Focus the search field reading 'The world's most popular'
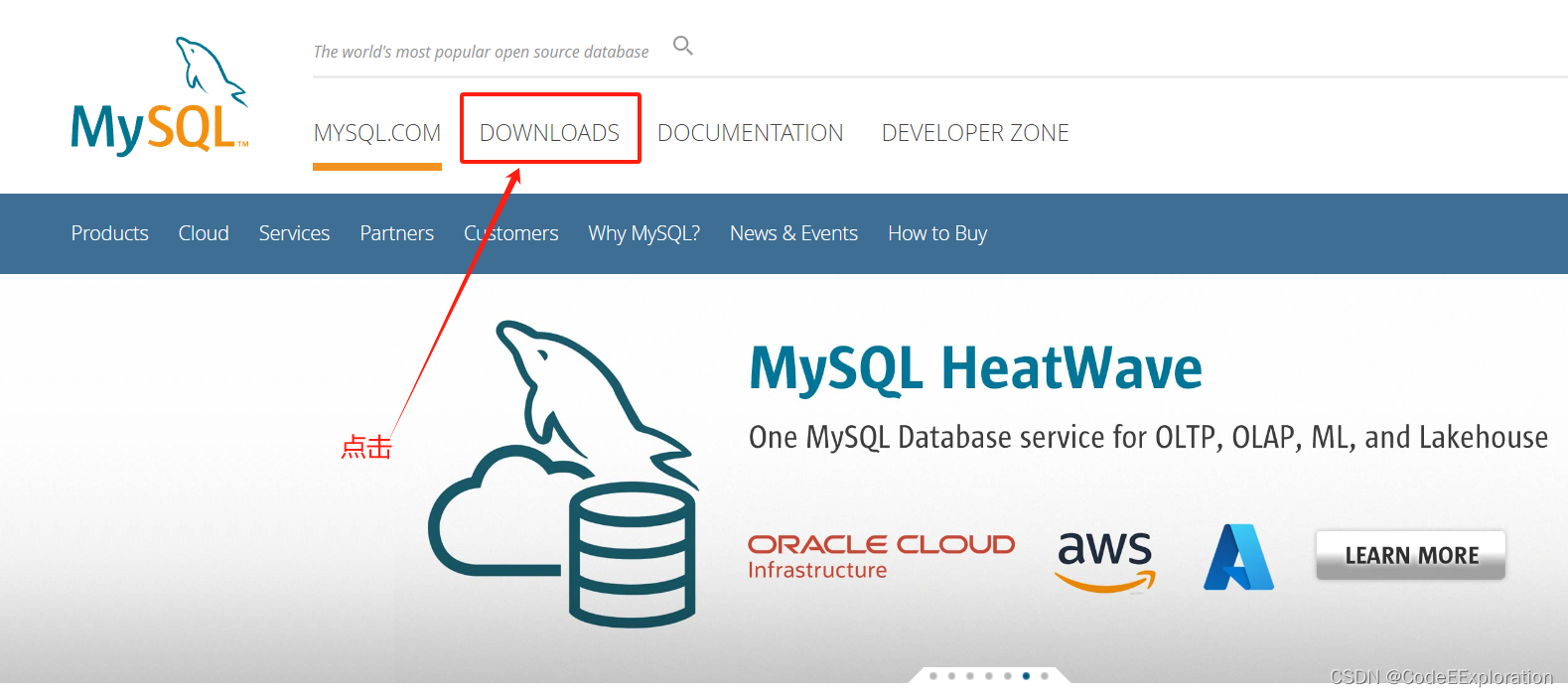Screen dimensions: 1568x697 tap(481, 52)
